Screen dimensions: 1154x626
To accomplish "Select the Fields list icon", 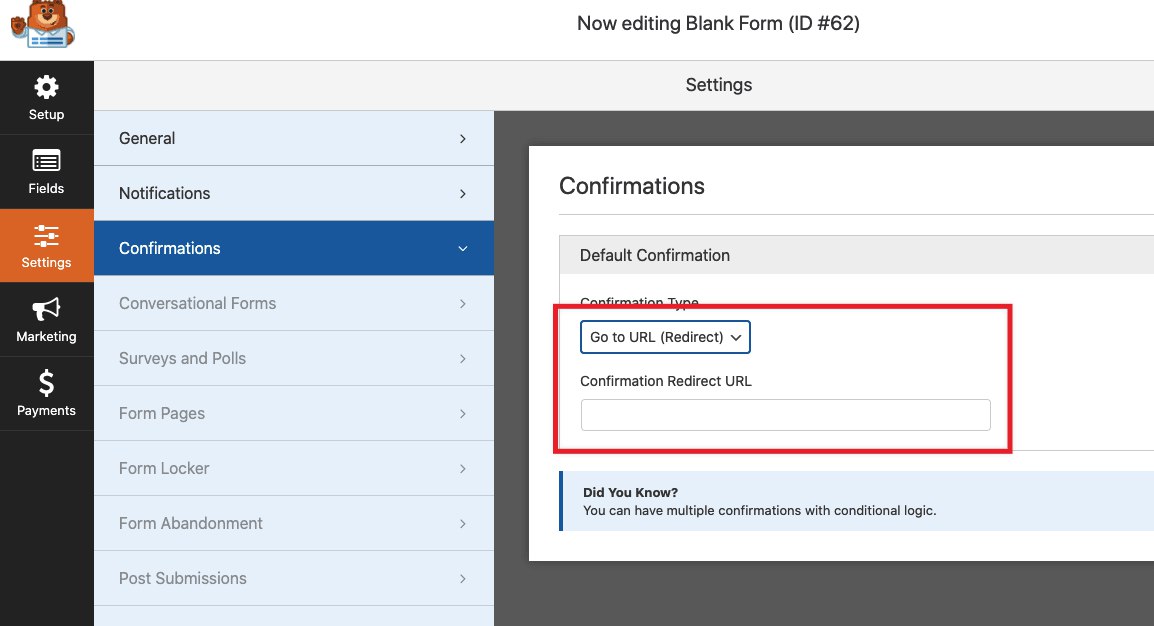I will (x=46, y=161).
